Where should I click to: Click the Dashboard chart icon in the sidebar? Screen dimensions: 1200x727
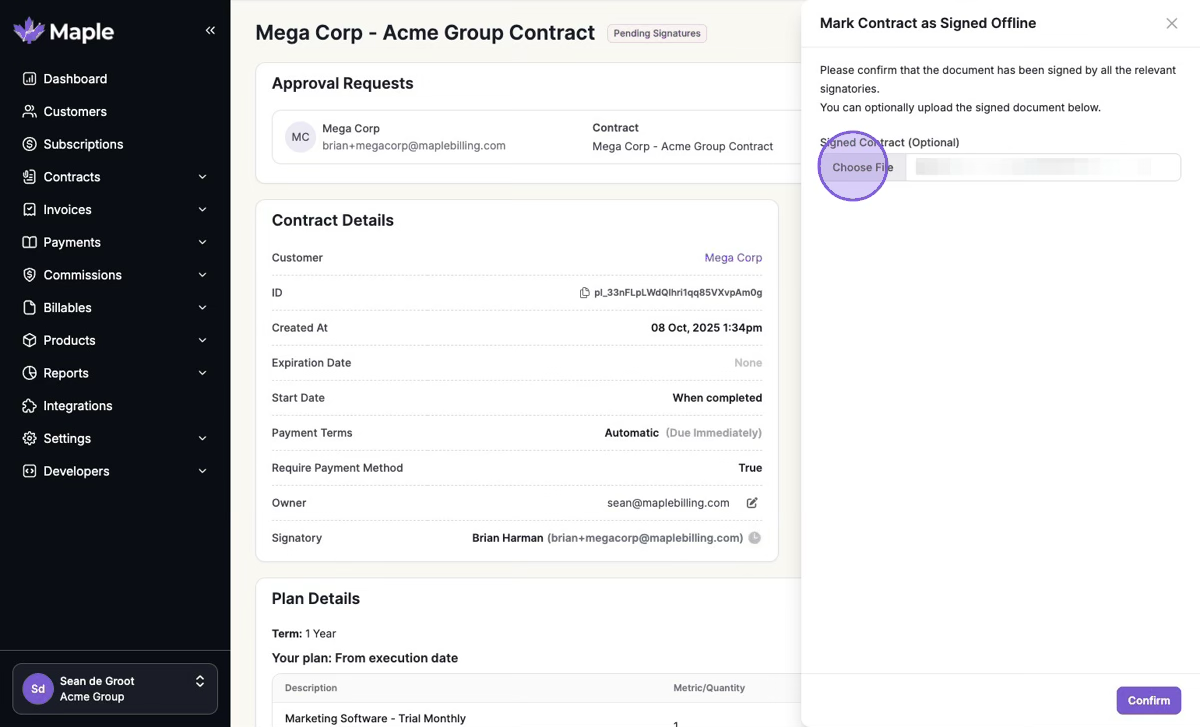pos(30,79)
